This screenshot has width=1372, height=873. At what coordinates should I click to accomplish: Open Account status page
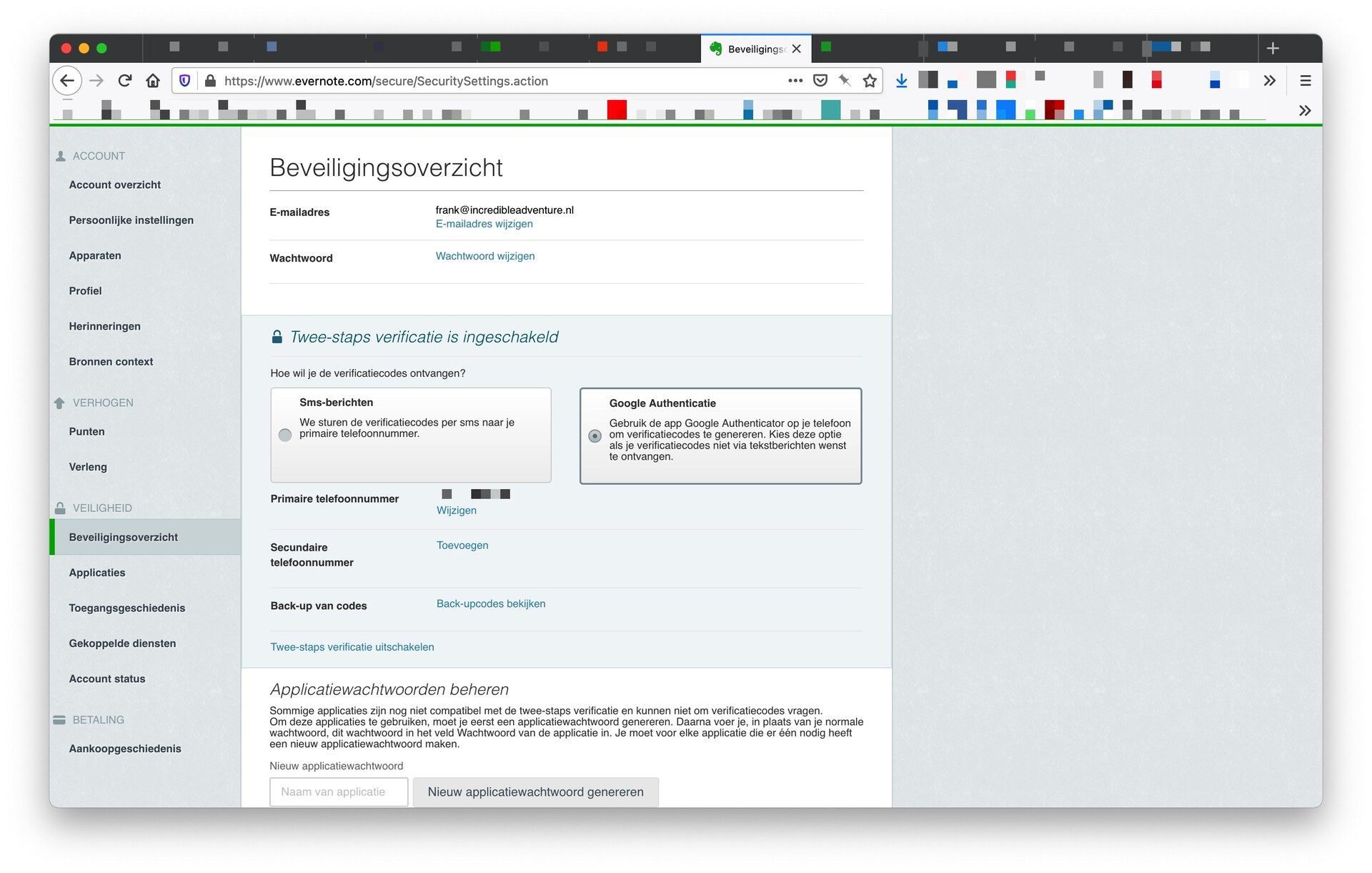(107, 679)
